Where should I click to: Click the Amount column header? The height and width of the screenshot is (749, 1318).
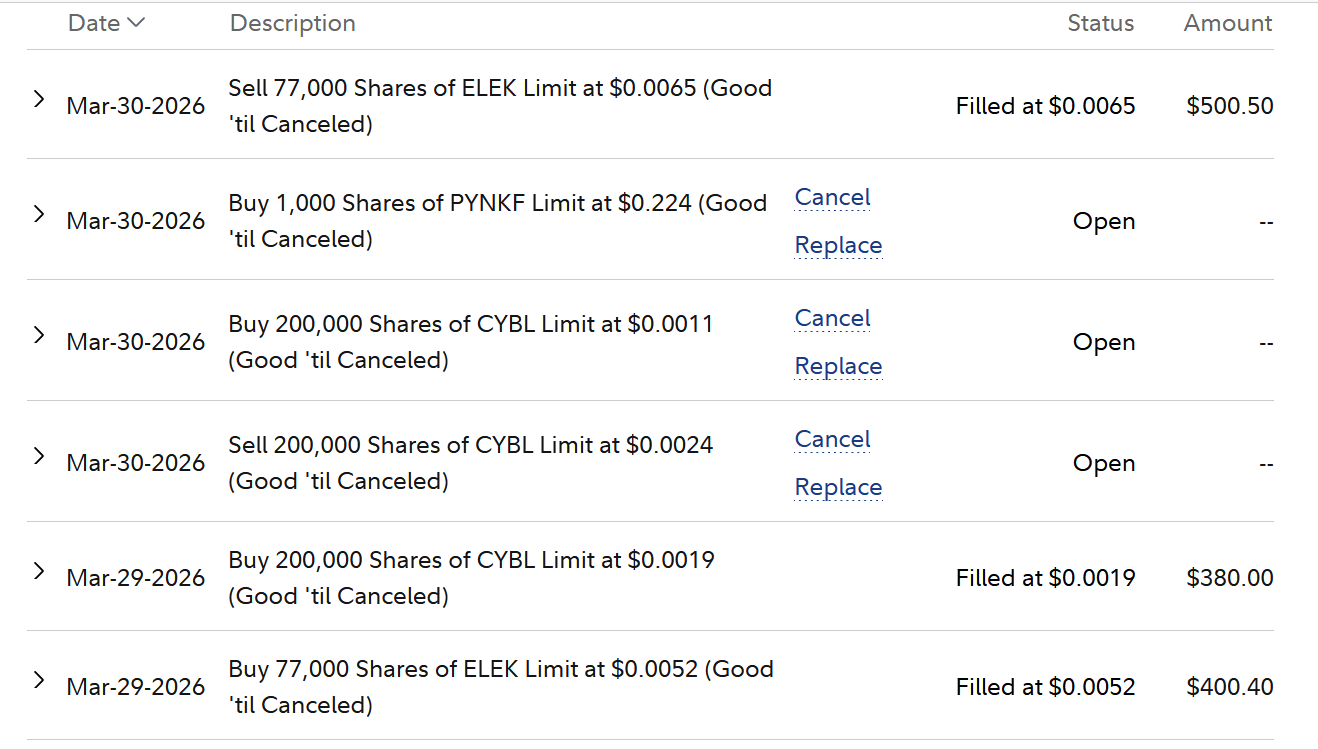click(1227, 23)
